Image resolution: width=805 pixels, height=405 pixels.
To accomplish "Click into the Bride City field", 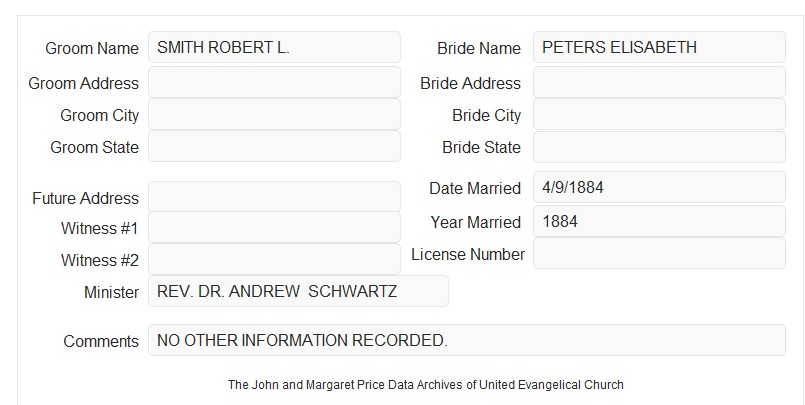I will pos(659,114).
